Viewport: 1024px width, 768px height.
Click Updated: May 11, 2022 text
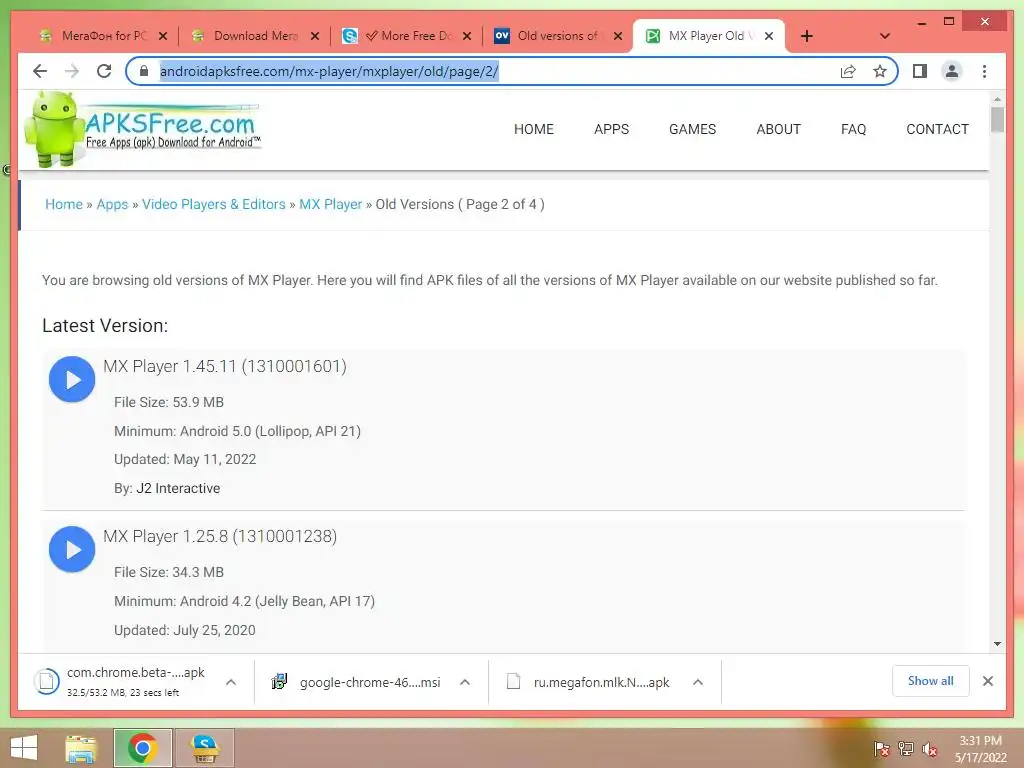pos(185,460)
